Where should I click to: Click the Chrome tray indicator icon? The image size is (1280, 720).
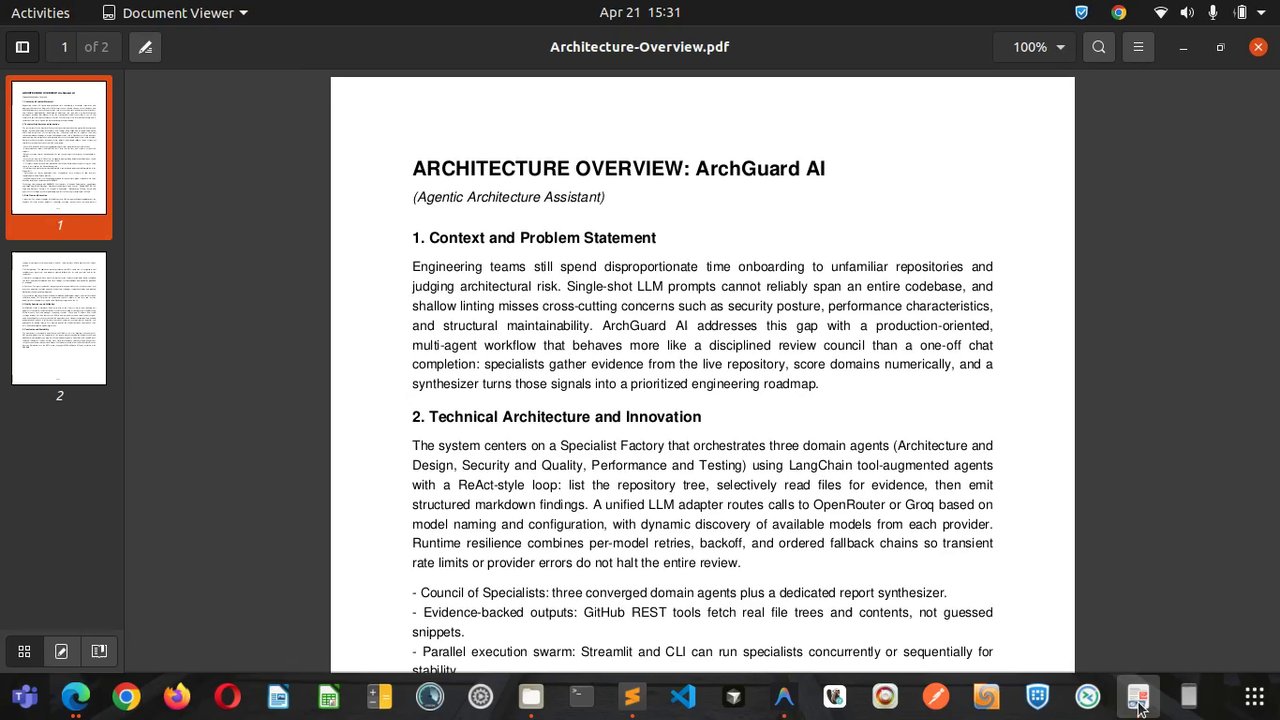click(x=1118, y=12)
